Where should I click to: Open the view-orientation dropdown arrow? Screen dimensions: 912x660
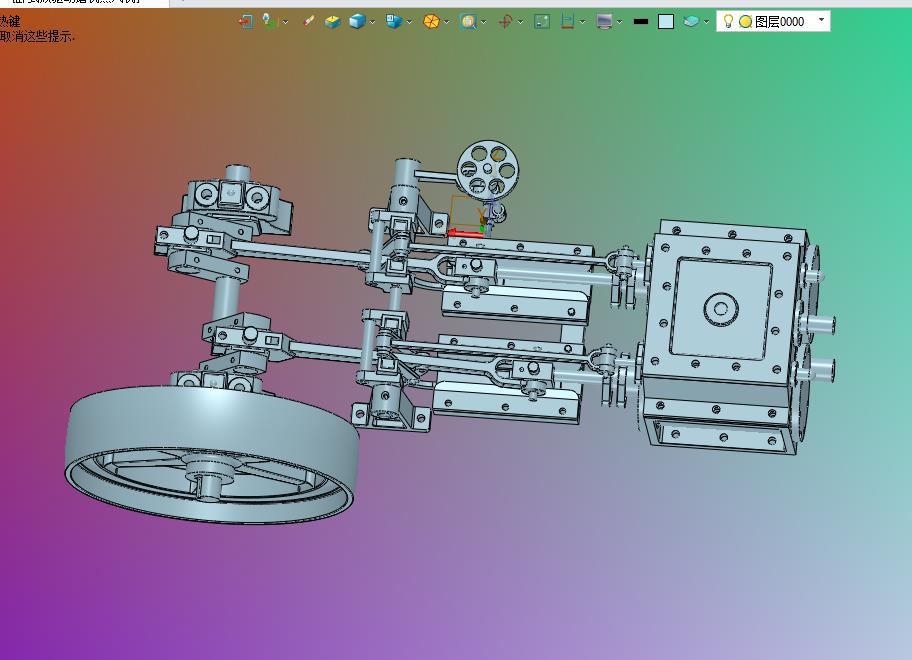pyautogui.click(x=409, y=22)
